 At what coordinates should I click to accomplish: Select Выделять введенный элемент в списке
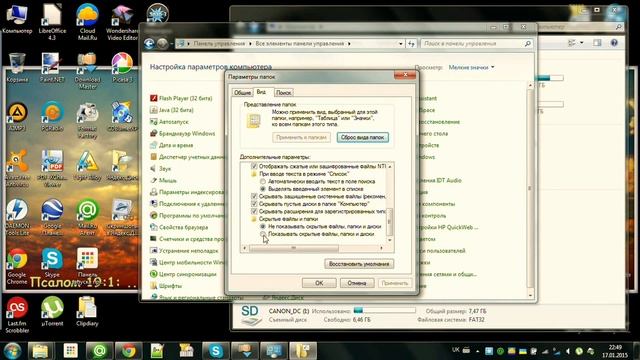point(263,189)
